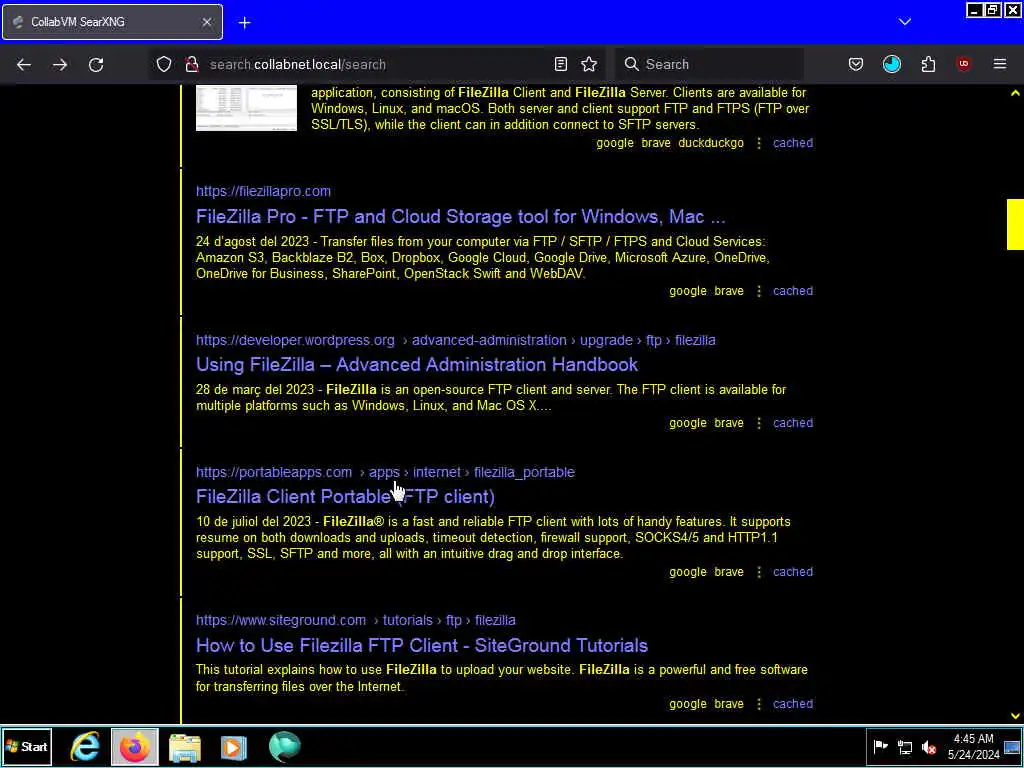Open Windows Explorer folder from taskbar
Viewport: 1024px width, 768px height.
tap(185, 747)
